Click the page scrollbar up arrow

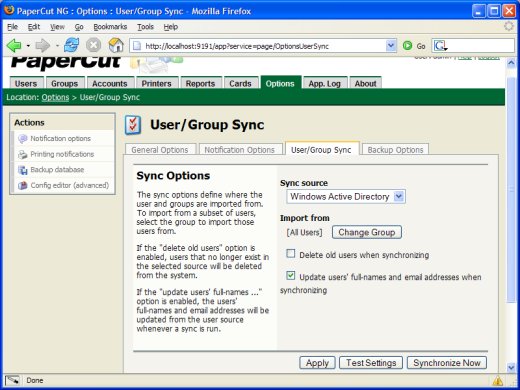click(511, 63)
